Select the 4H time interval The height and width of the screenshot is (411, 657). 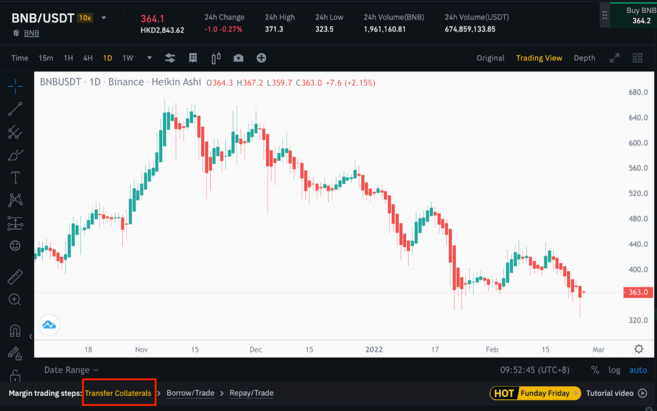(88, 58)
